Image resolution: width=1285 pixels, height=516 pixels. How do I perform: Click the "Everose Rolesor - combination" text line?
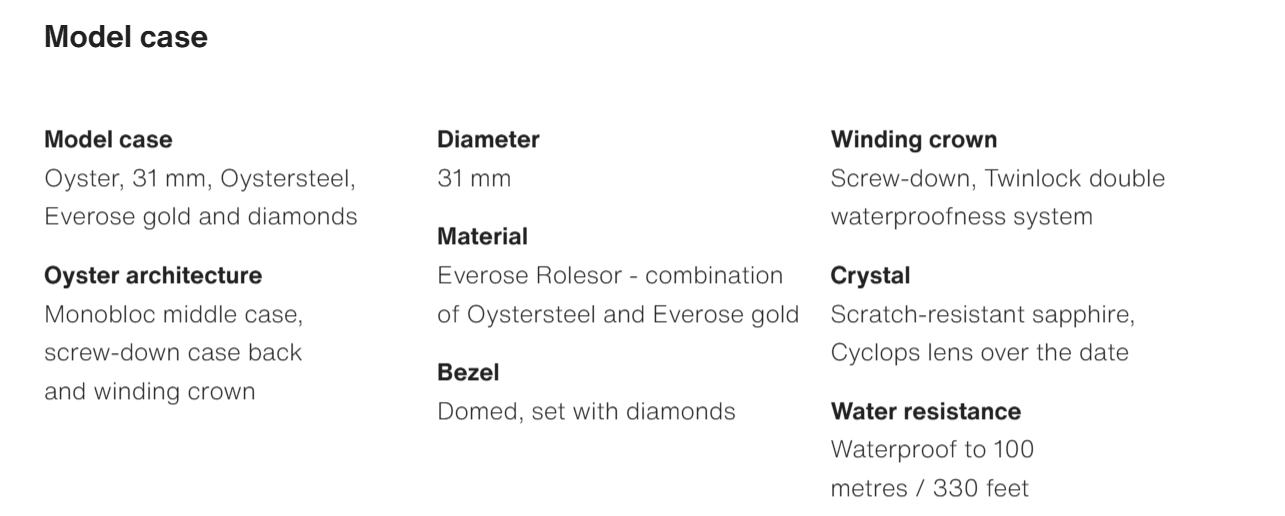(610, 276)
